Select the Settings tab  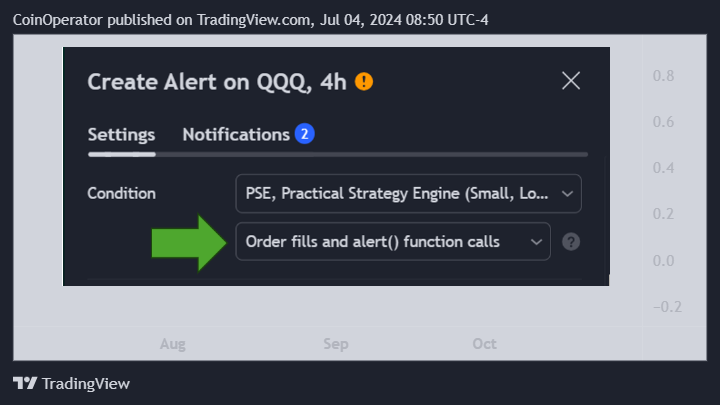[x=121, y=135]
